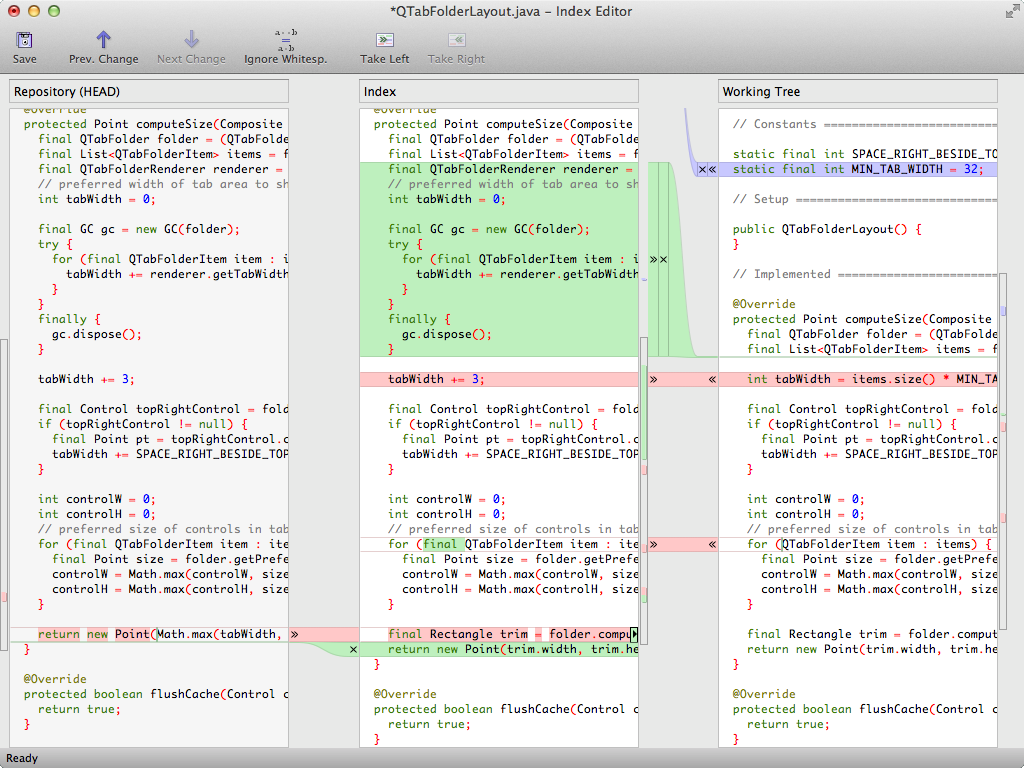This screenshot has height=768, width=1024.
Task: Place cursor in 'final Rectangle trim' Index line
Action: pyautogui.click(x=498, y=634)
